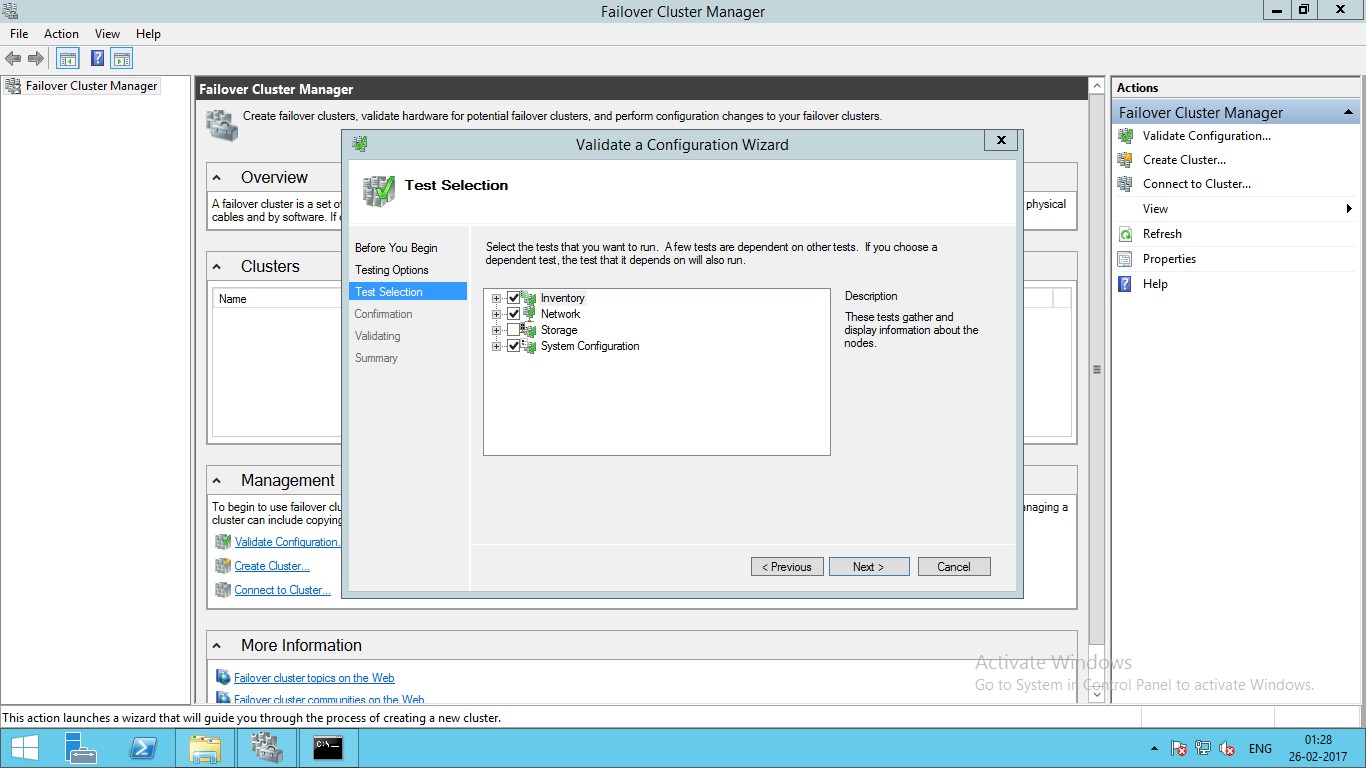
Task: Click the Action Center flag tray icon
Action: pos(1179,748)
